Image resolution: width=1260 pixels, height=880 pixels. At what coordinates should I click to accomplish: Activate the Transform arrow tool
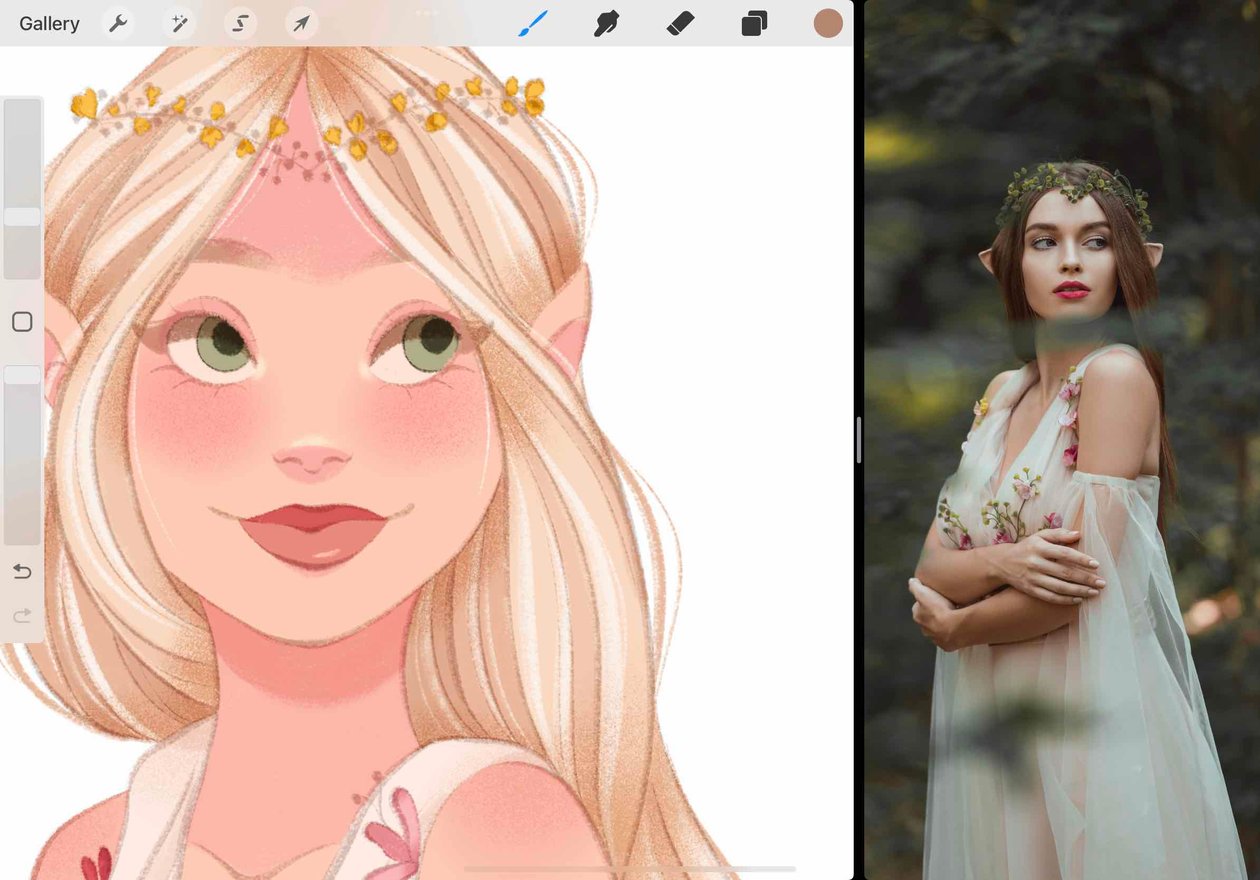pos(301,24)
